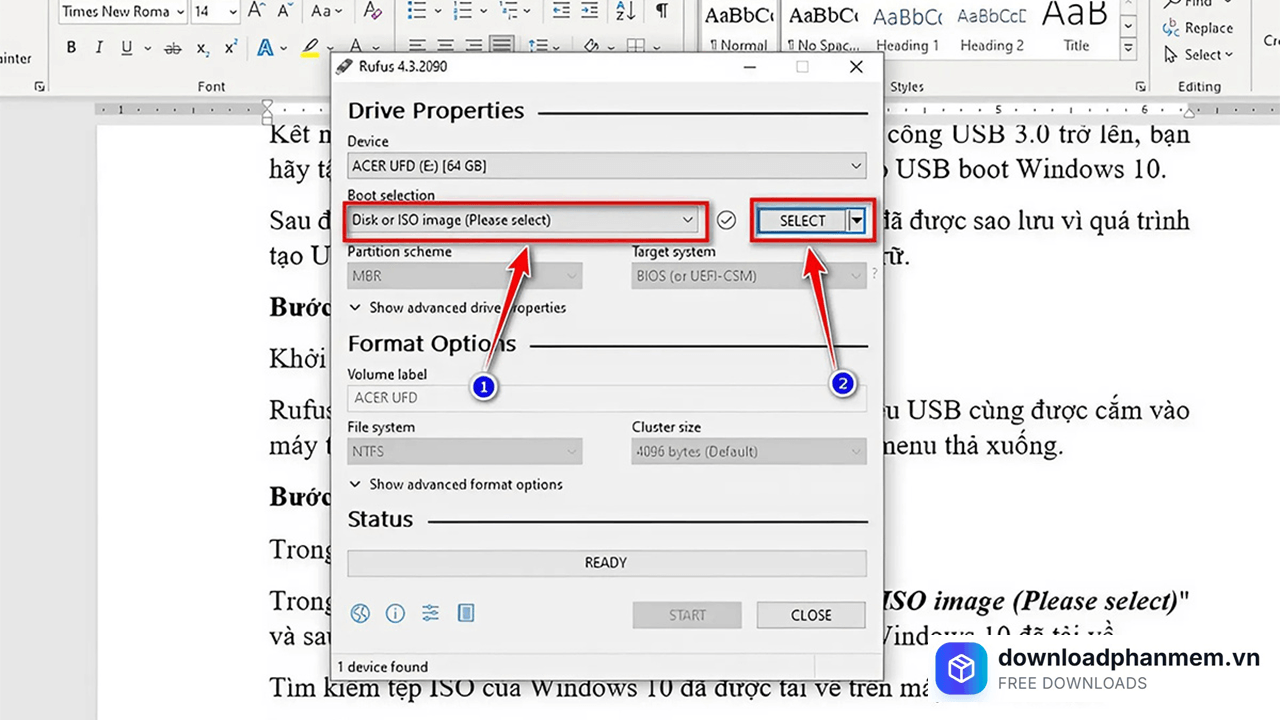
Task: Apply the Heading 1 style
Action: (x=907, y=27)
